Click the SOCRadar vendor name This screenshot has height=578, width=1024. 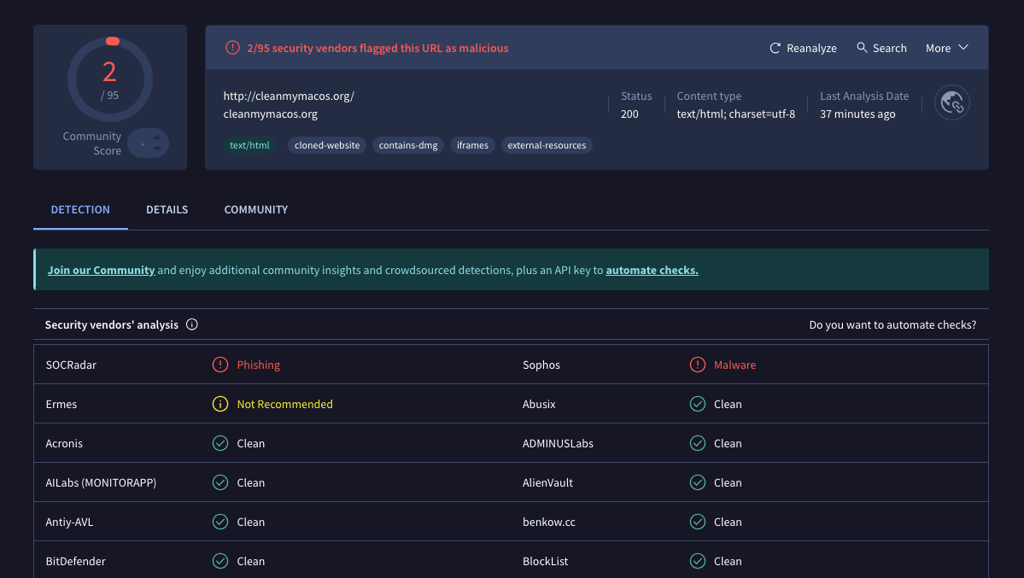point(71,364)
